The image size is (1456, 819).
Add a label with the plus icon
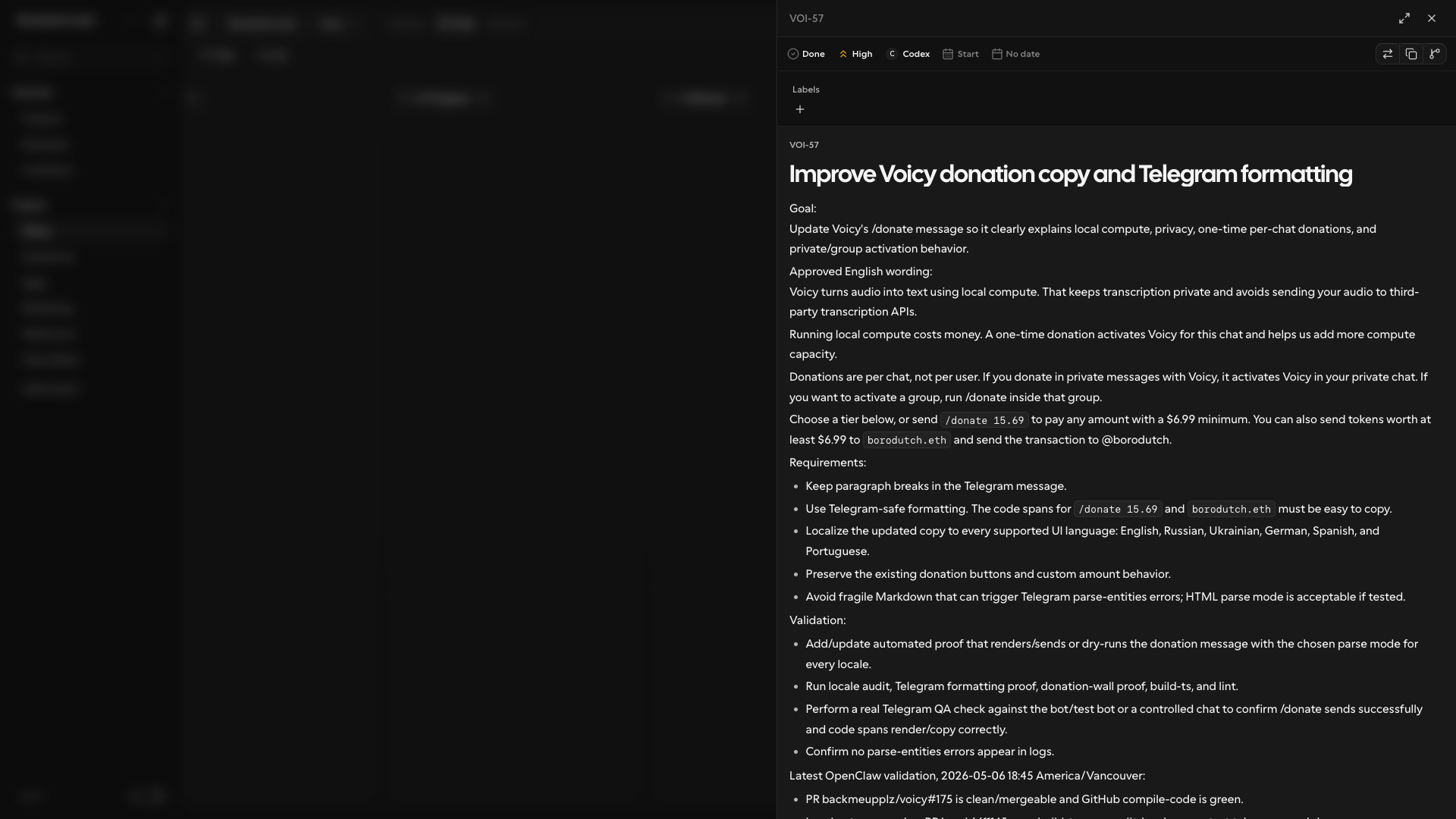point(799,109)
